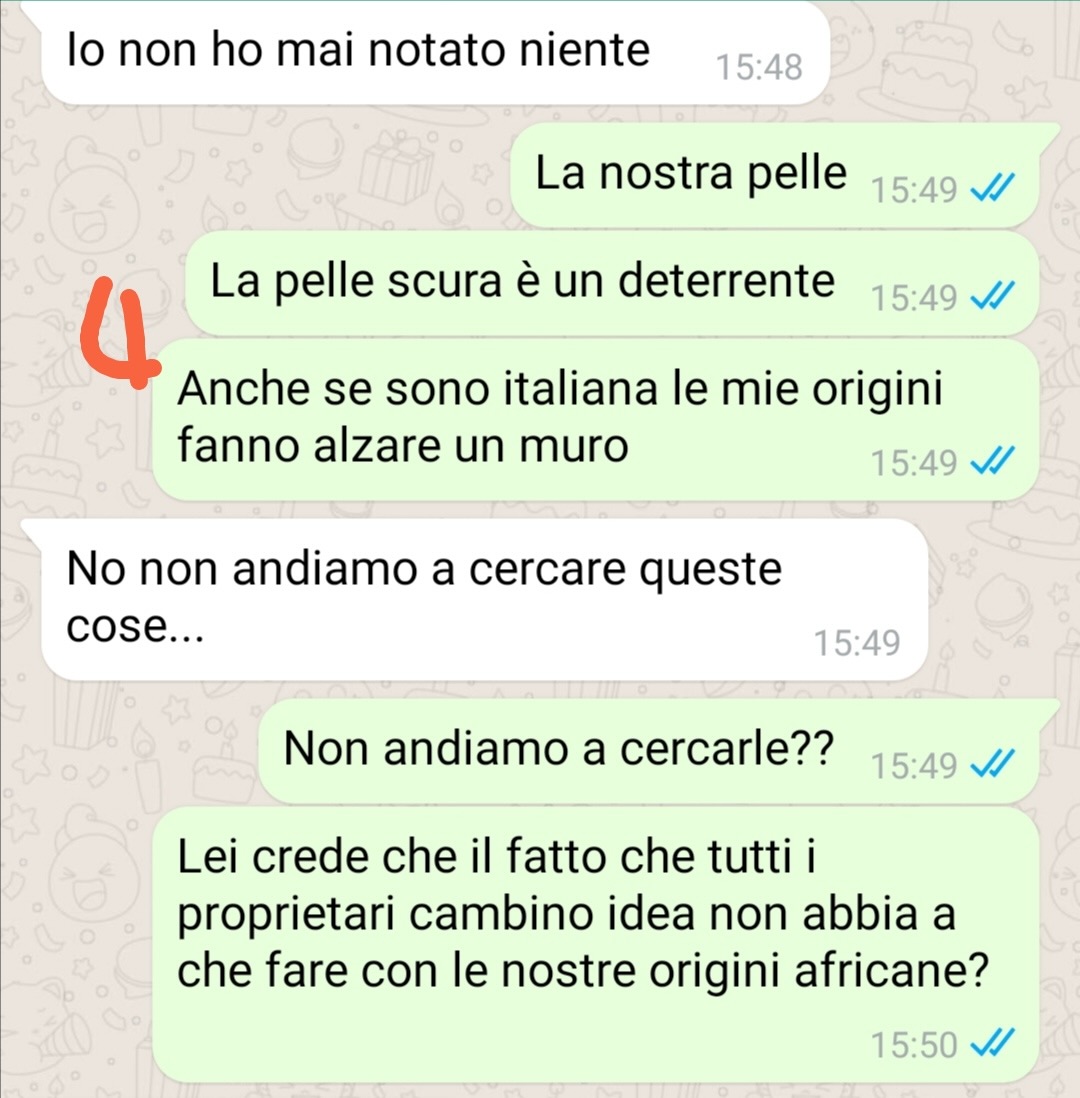Select the 'La nostra pelle' message bubble
1080x1098 pixels.
pos(774,176)
